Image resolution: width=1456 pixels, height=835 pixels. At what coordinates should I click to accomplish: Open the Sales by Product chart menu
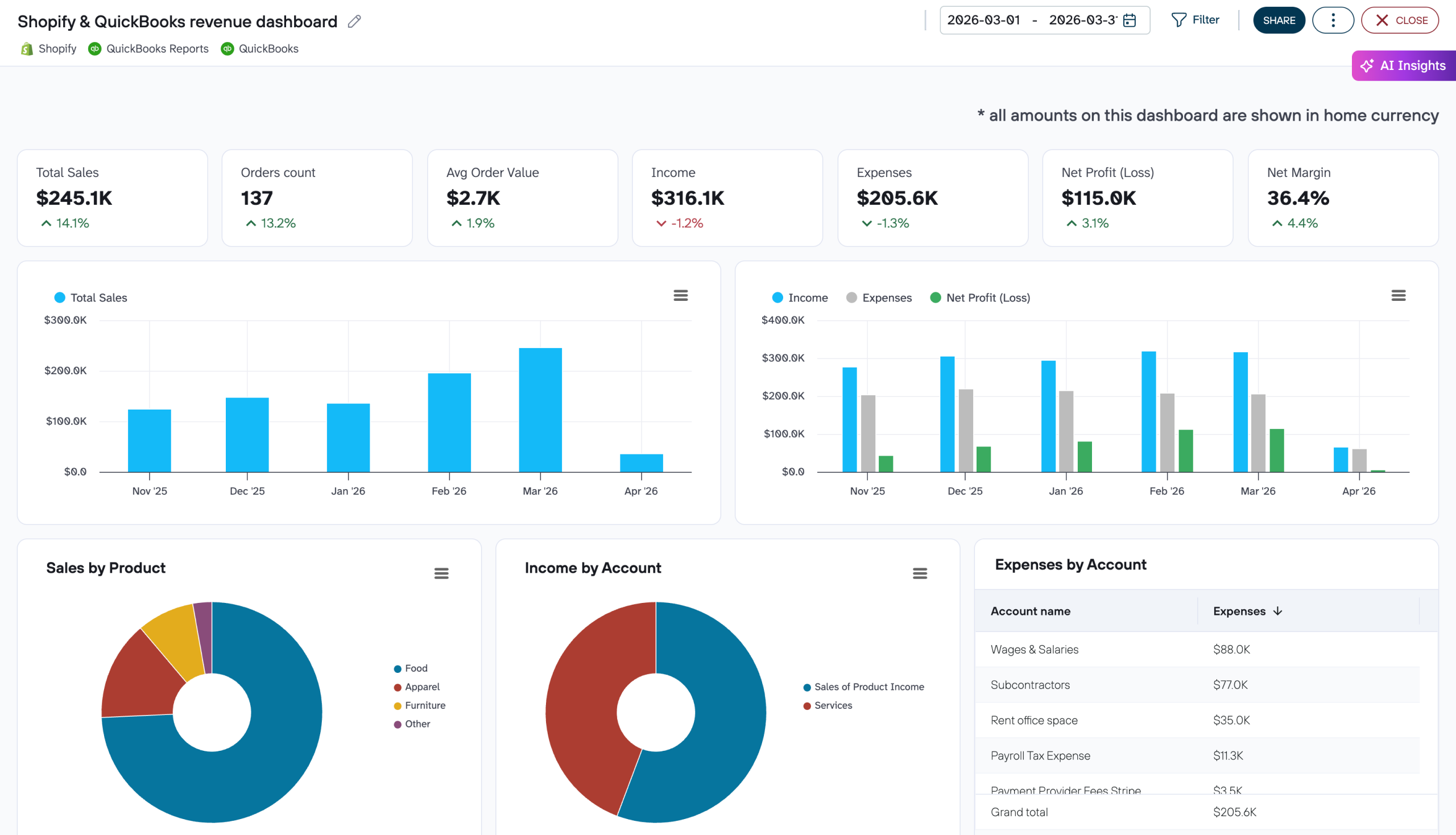click(441, 572)
